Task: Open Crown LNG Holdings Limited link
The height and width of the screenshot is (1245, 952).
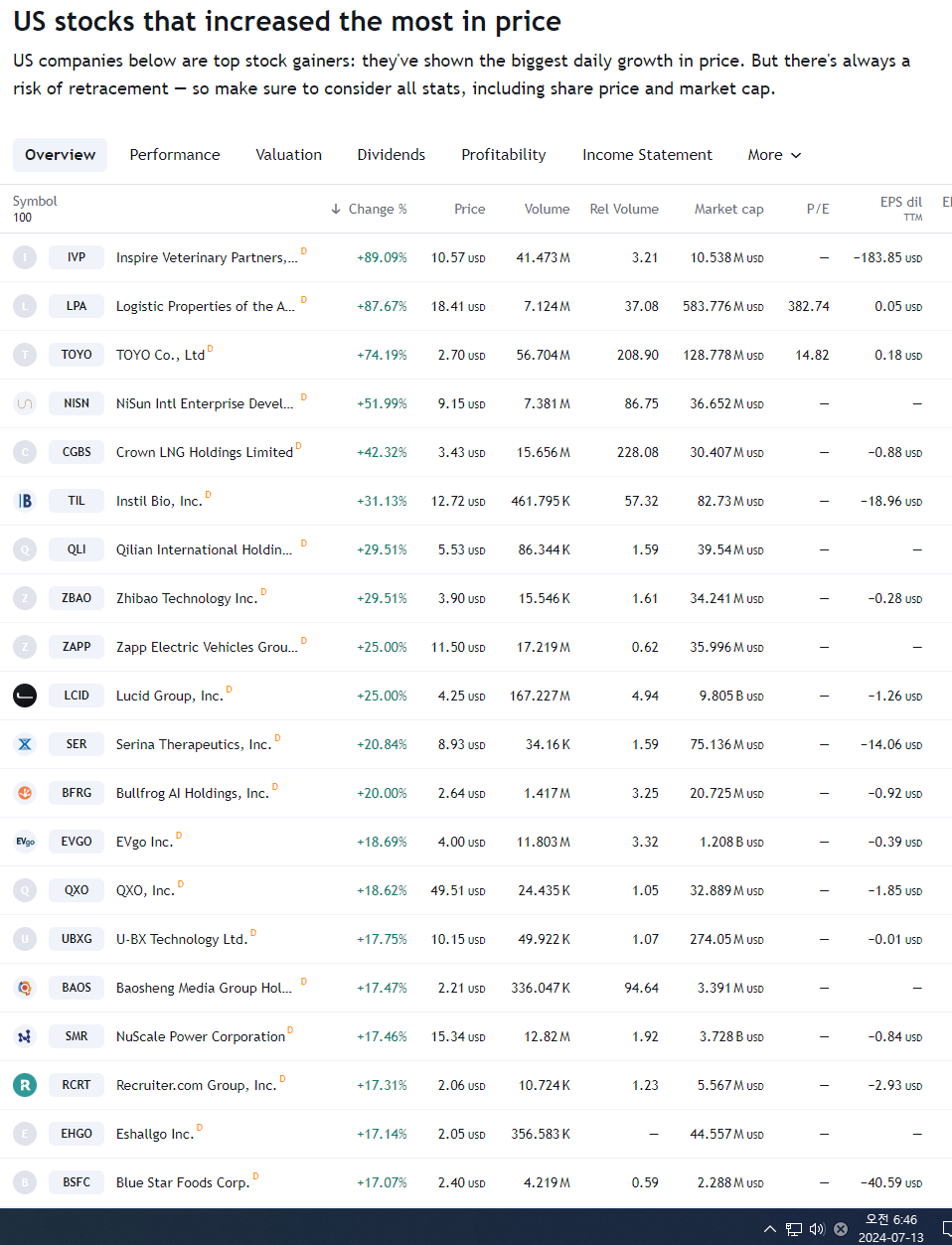Action: point(205,452)
